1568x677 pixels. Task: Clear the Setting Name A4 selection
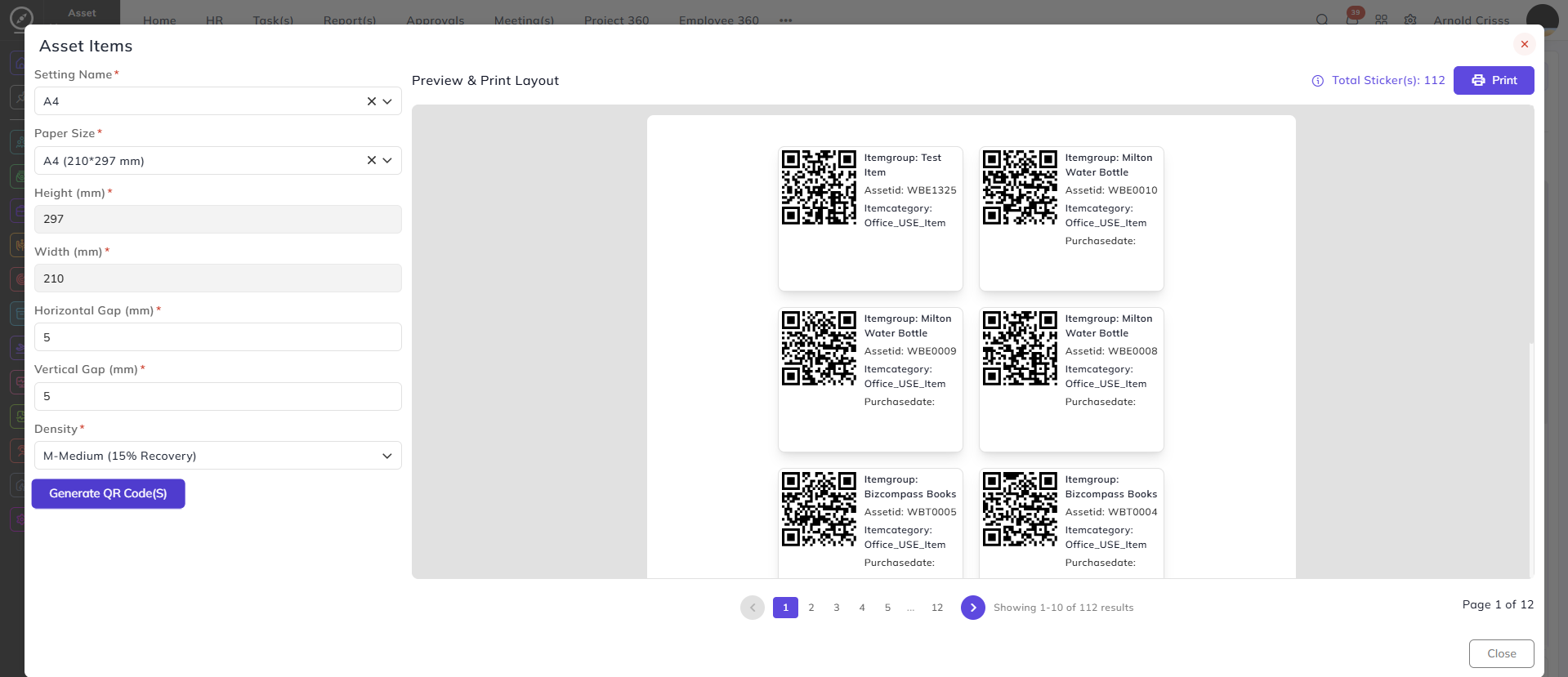point(371,101)
